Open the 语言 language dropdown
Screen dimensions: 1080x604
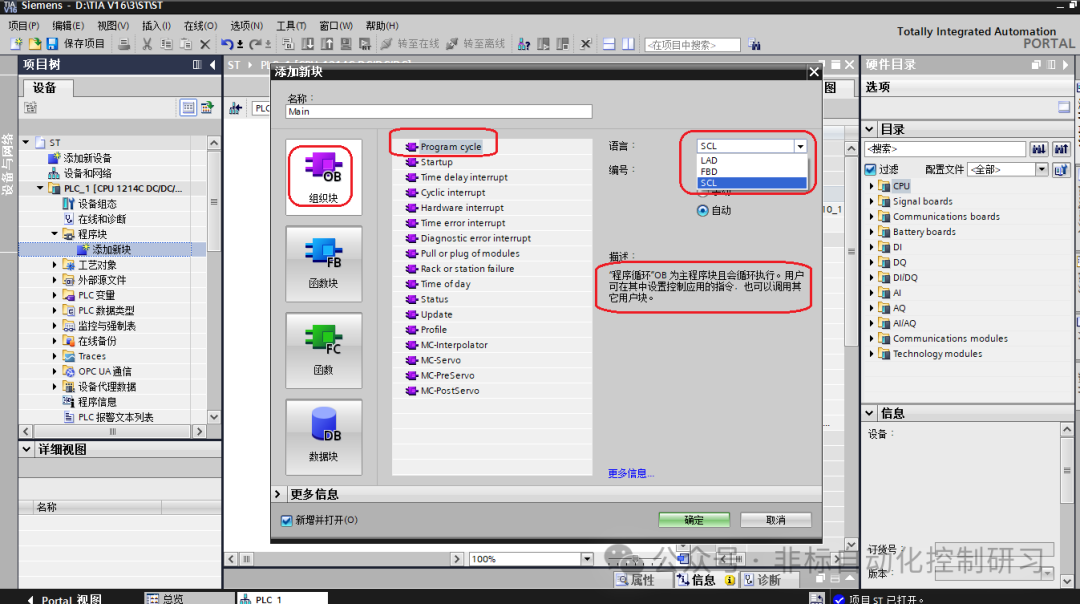coord(800,145)
